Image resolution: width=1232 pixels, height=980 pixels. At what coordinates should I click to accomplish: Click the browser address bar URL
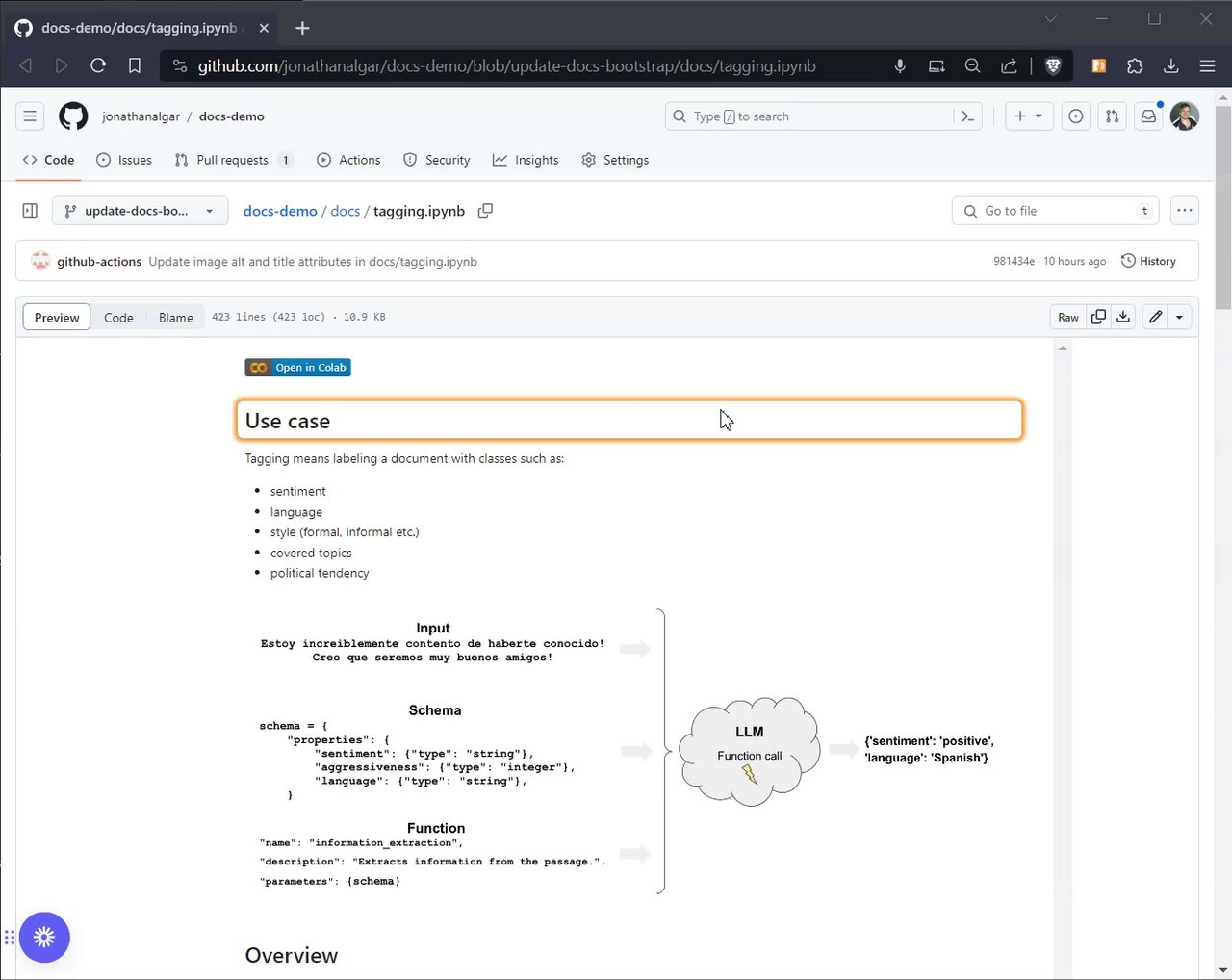(507, 66)
